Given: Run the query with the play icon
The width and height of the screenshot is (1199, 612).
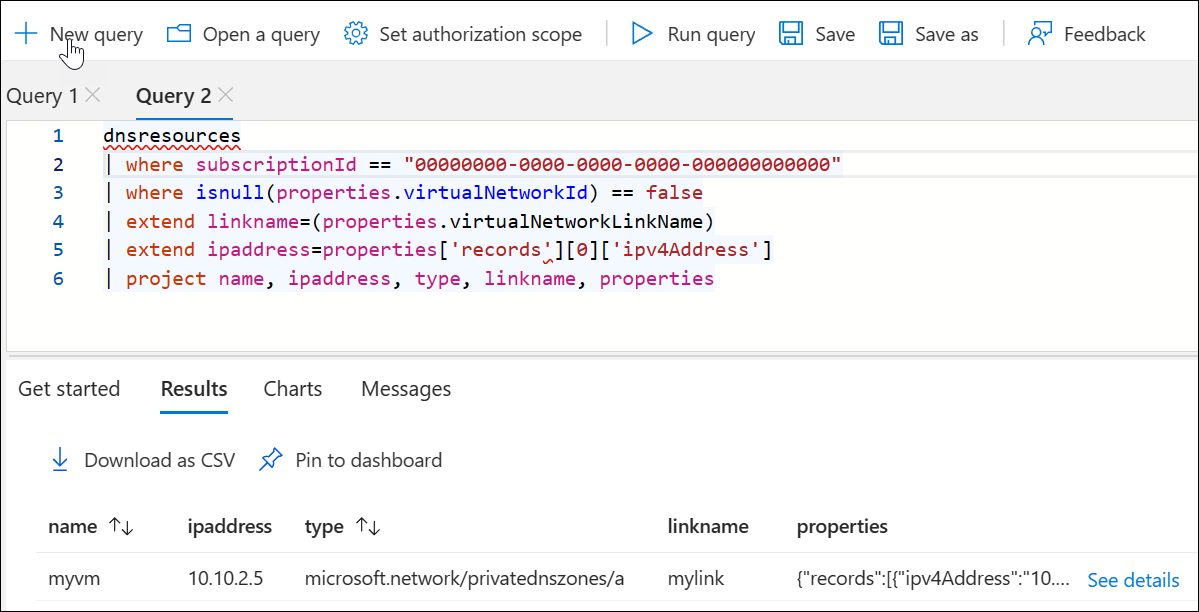Looking at the screenshot, I should [641, 34].
